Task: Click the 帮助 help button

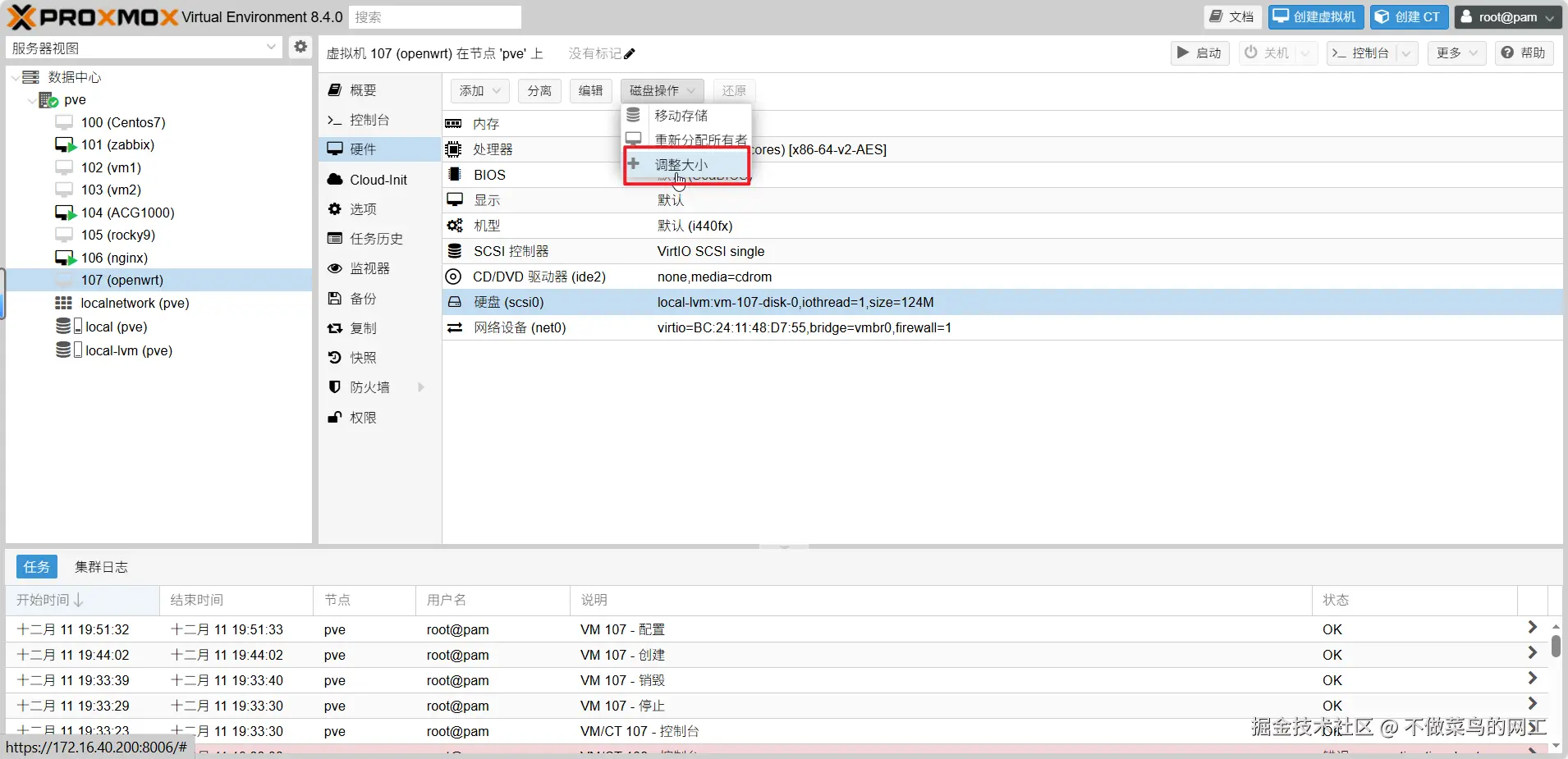Action: click(x=1524, y=53)
